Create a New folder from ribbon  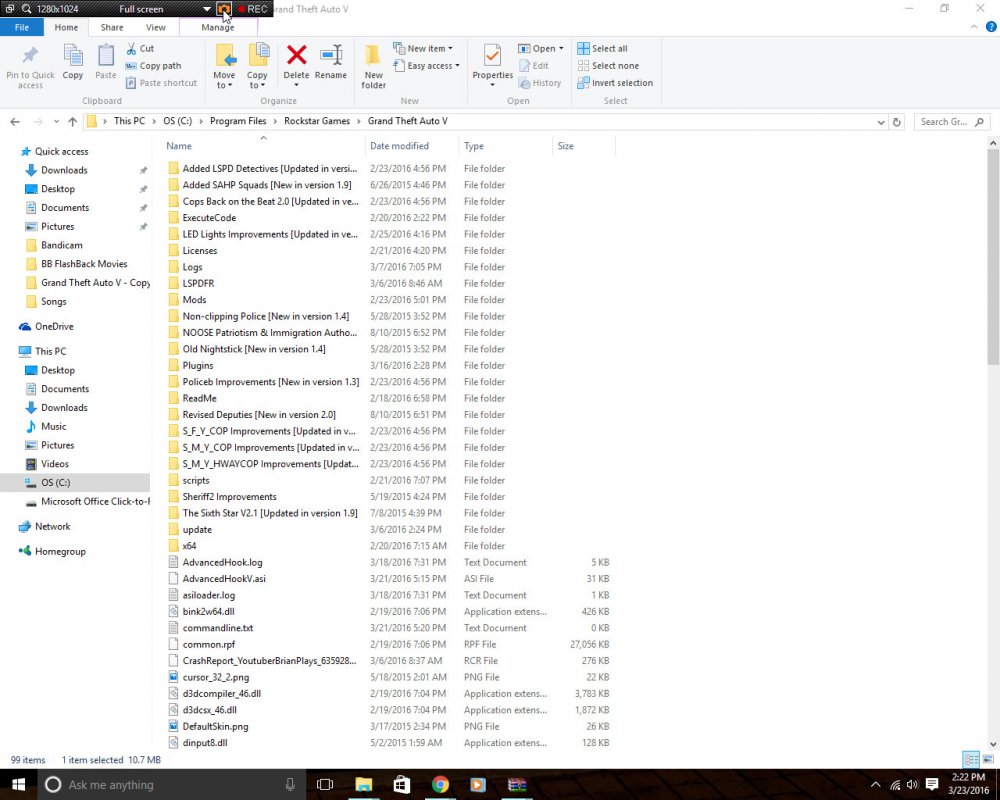coord(373,66)
